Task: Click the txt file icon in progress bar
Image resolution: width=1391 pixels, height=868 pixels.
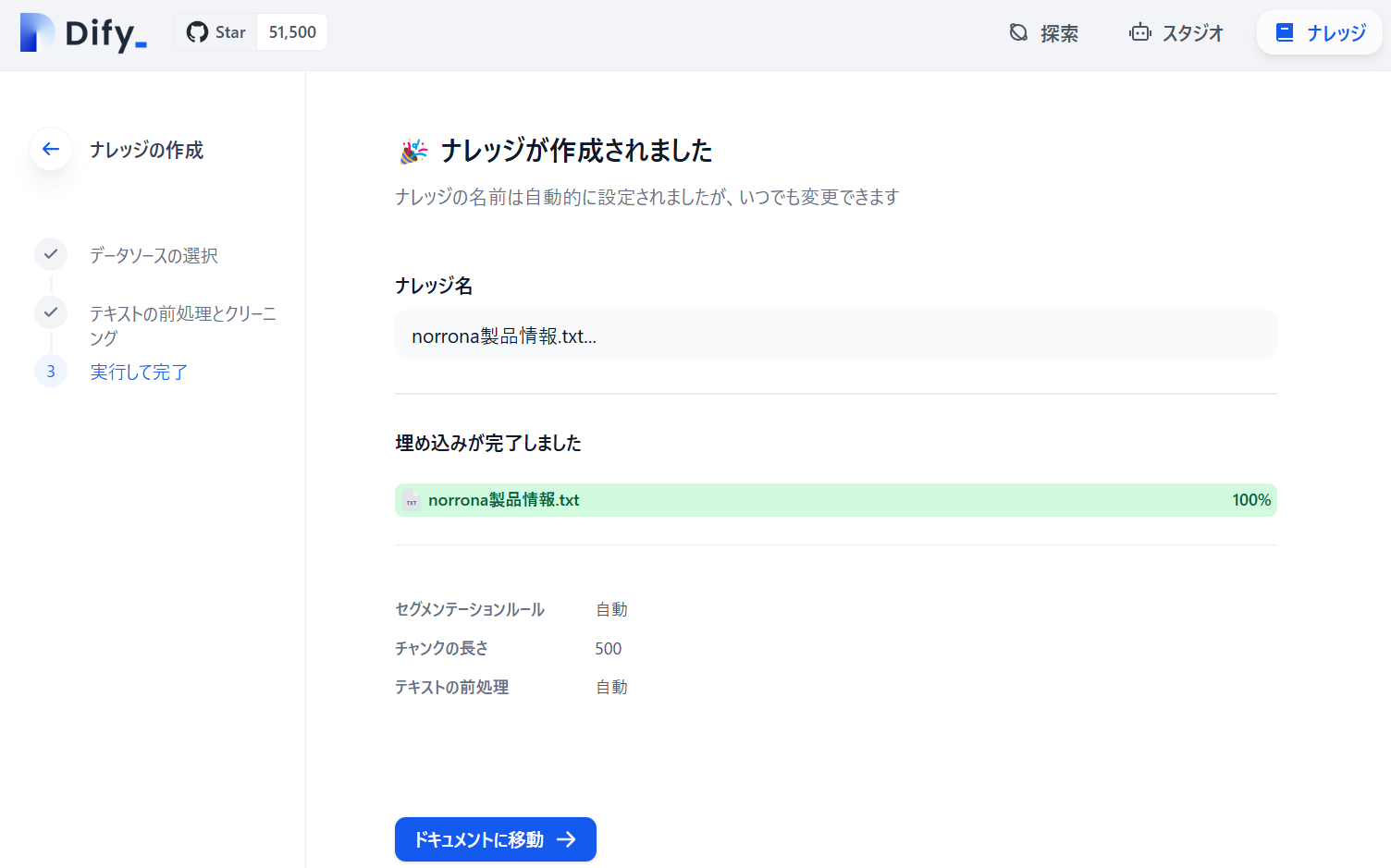Action: [412, 501]
